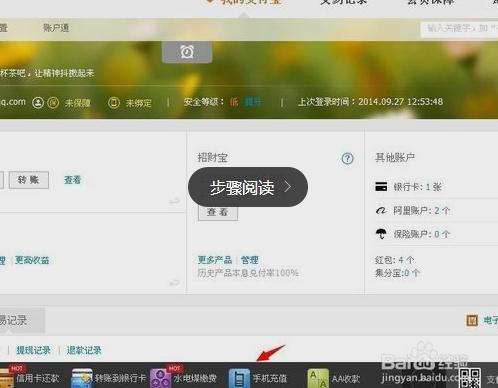Click the 红包: 4 个 text

click(394, 260)
